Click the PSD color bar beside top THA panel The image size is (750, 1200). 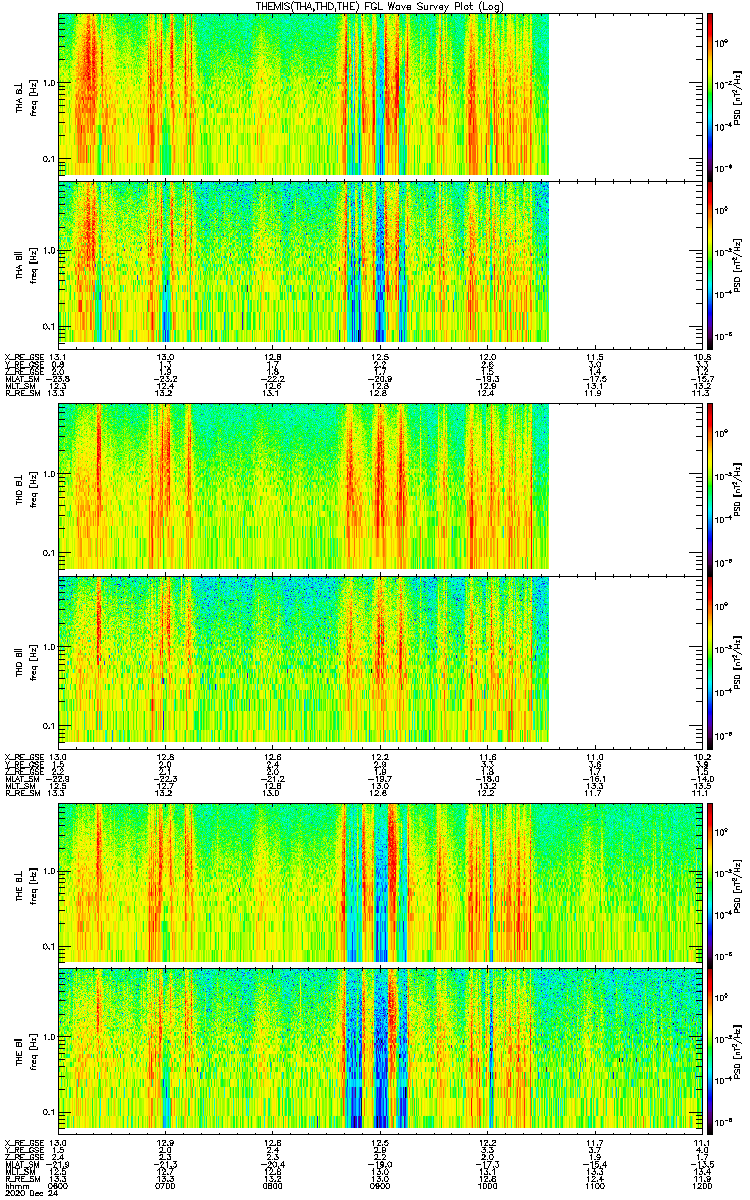pyautogui.click(x=709, y=93)
